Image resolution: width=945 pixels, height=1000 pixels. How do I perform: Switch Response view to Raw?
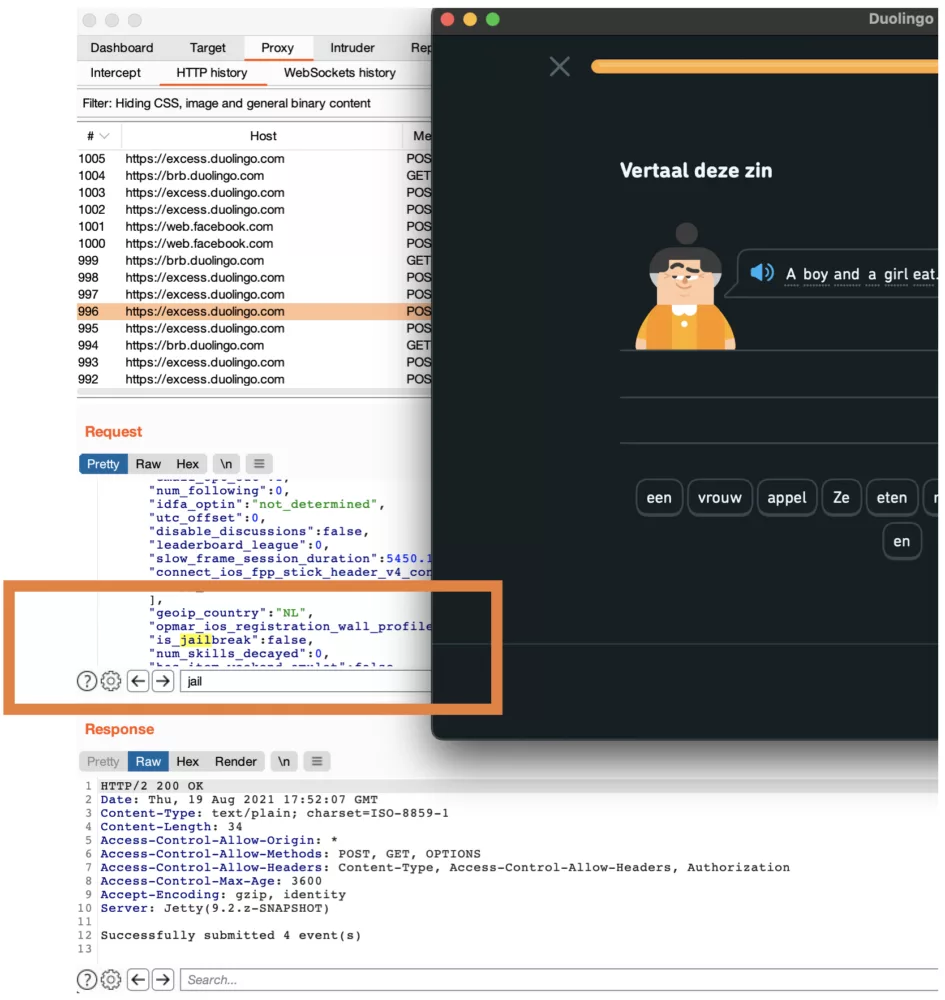[x=148, y=761]
